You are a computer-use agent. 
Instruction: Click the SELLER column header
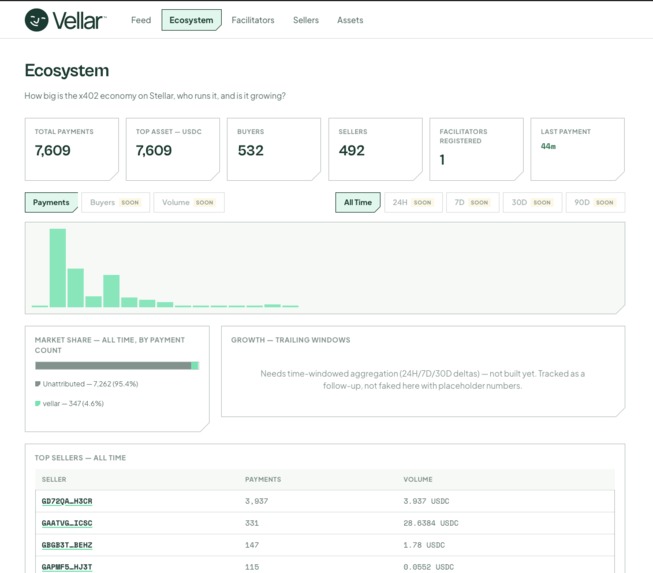tap(54, 479)
